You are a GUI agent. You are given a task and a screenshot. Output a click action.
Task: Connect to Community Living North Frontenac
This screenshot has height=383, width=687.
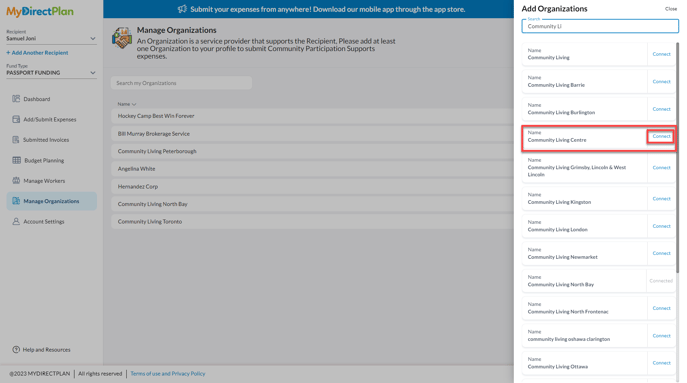click(661, 308)
